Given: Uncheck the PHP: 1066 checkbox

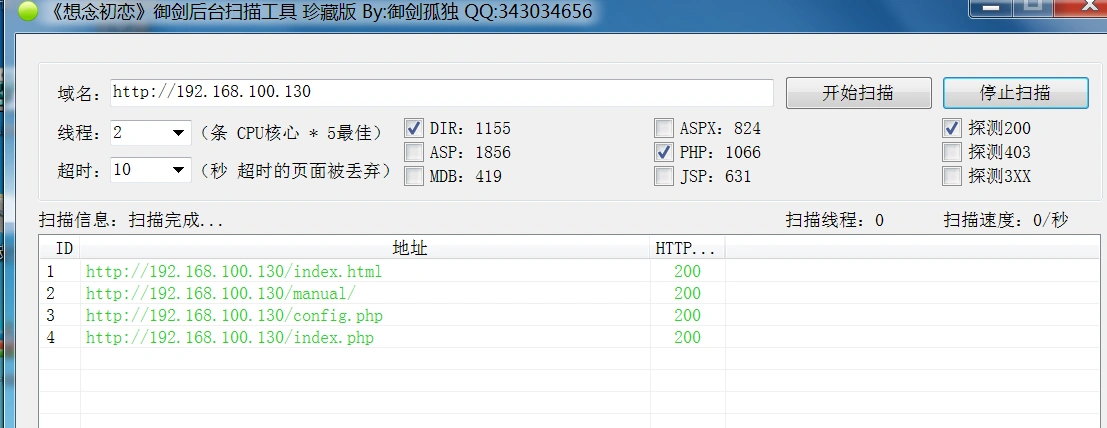Looking at the screenshot, I should 664,152.
